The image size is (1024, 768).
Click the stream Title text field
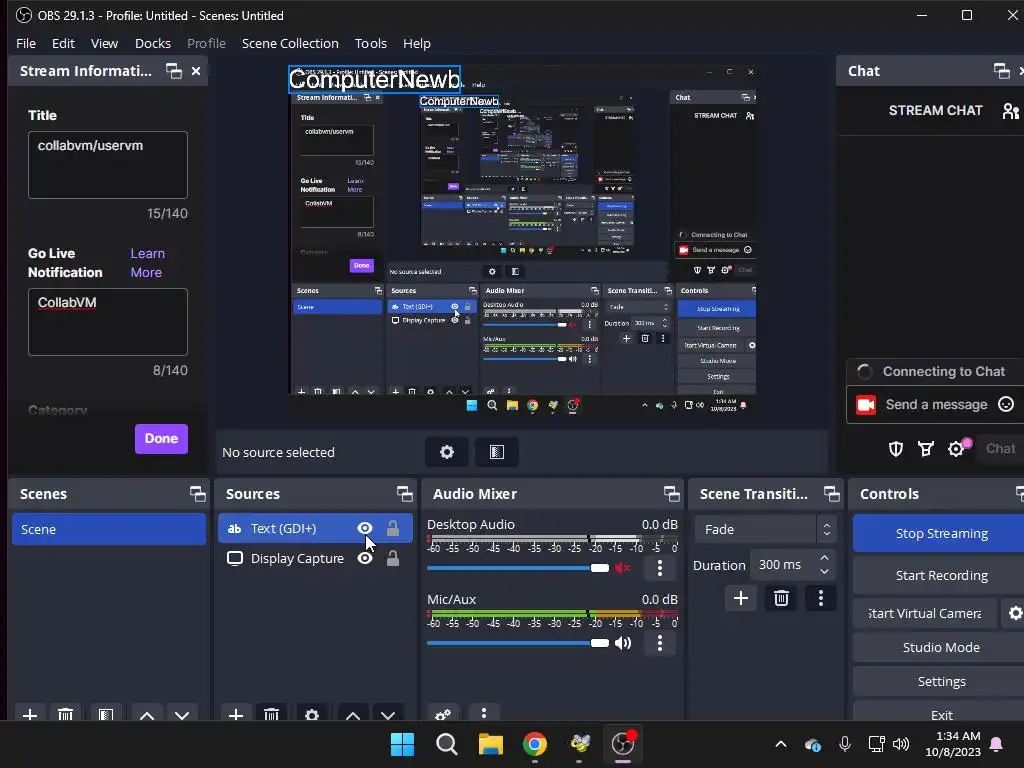(x=108, y=165)
